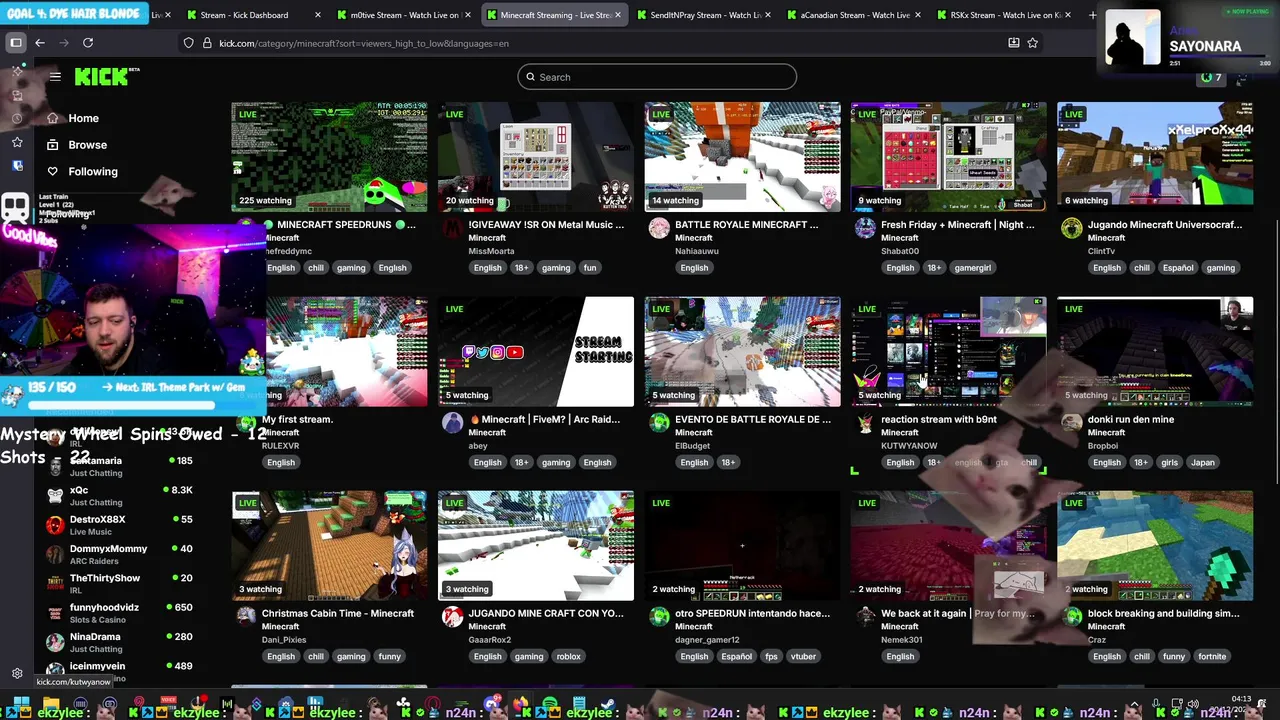Click the Following heart icon
This screenshot has width=1280, height=720.
[53, 171]
